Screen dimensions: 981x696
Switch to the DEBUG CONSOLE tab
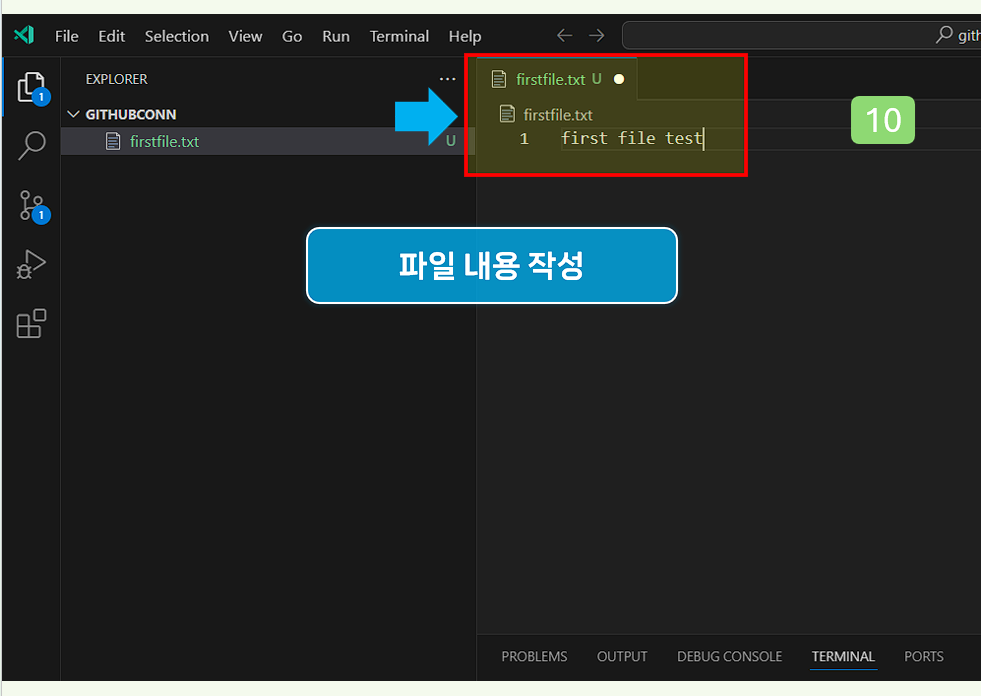click(x=729, y=656)
